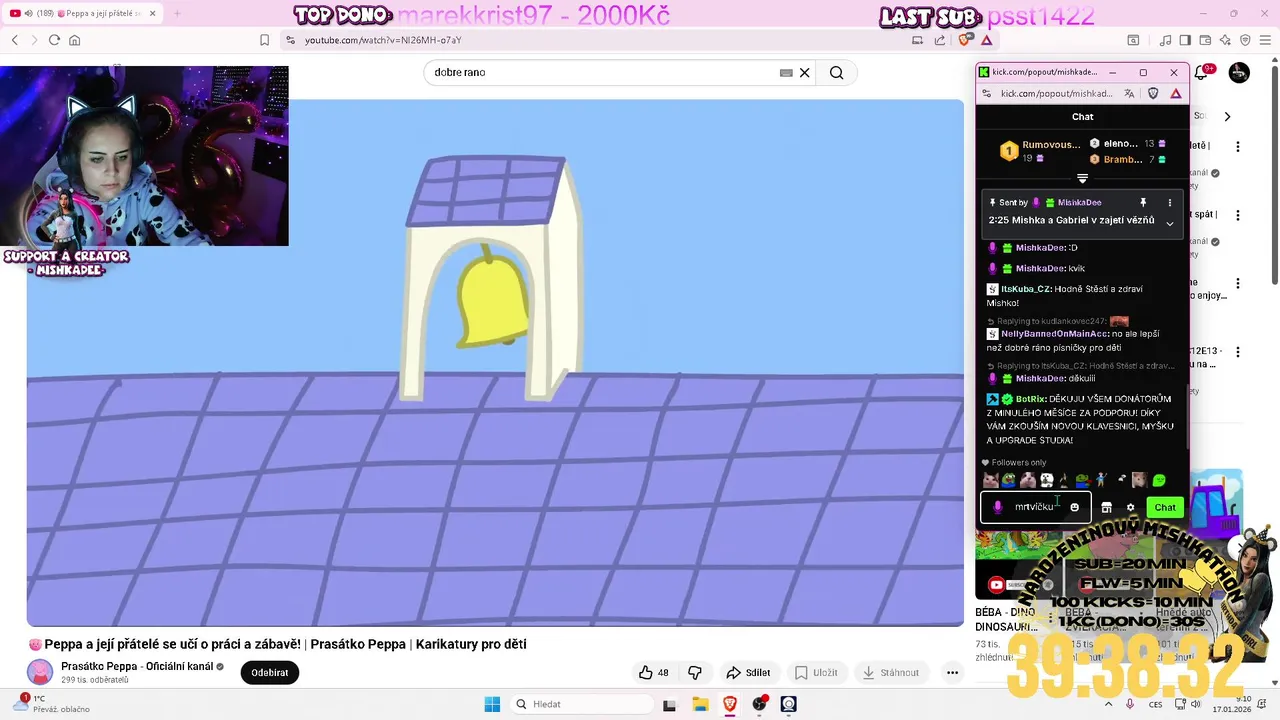1280x720 pixels.
Task: Open options for 'spát' sidebar video
Action: (x=1238, y=216)
